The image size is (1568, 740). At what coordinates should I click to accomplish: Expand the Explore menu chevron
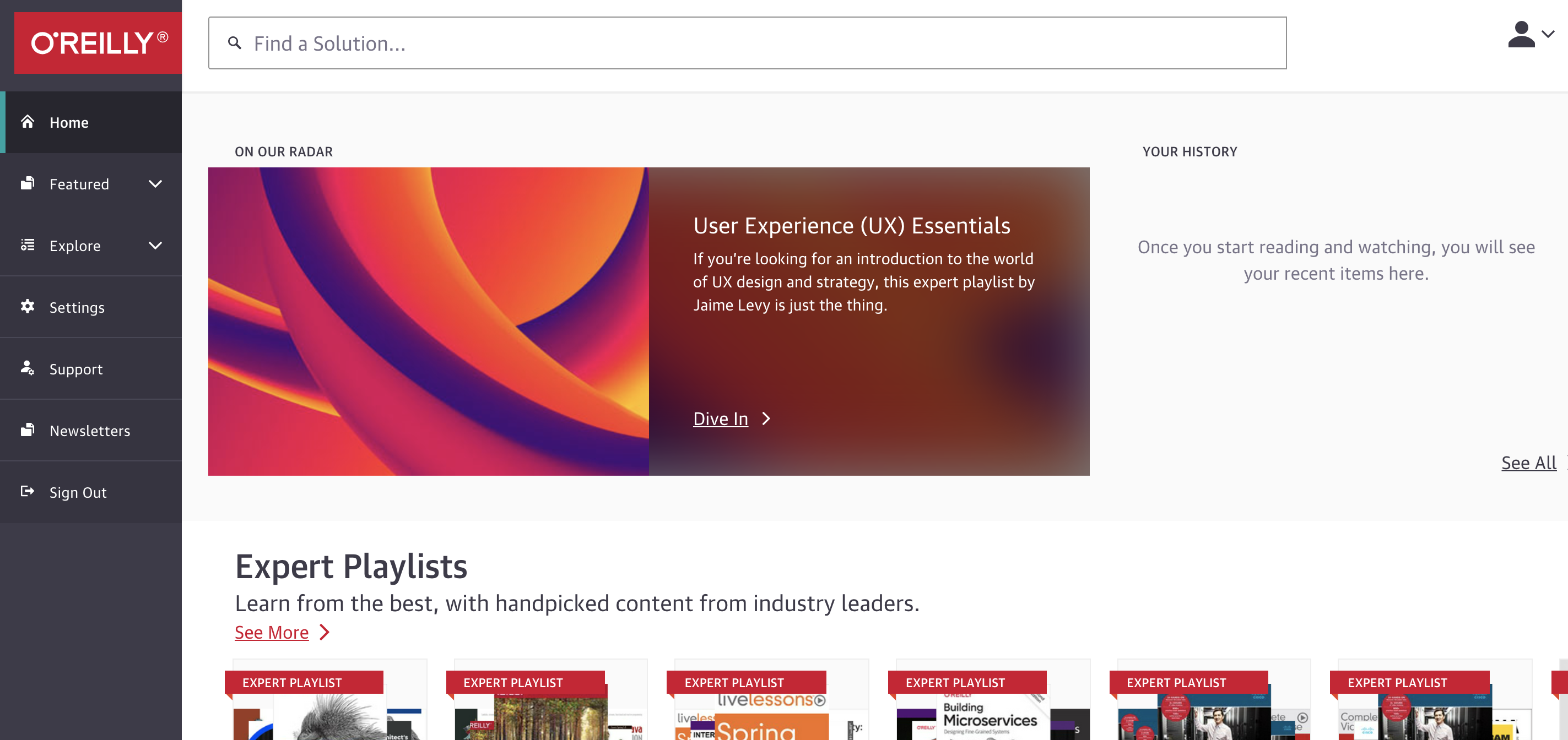[155, 245]
